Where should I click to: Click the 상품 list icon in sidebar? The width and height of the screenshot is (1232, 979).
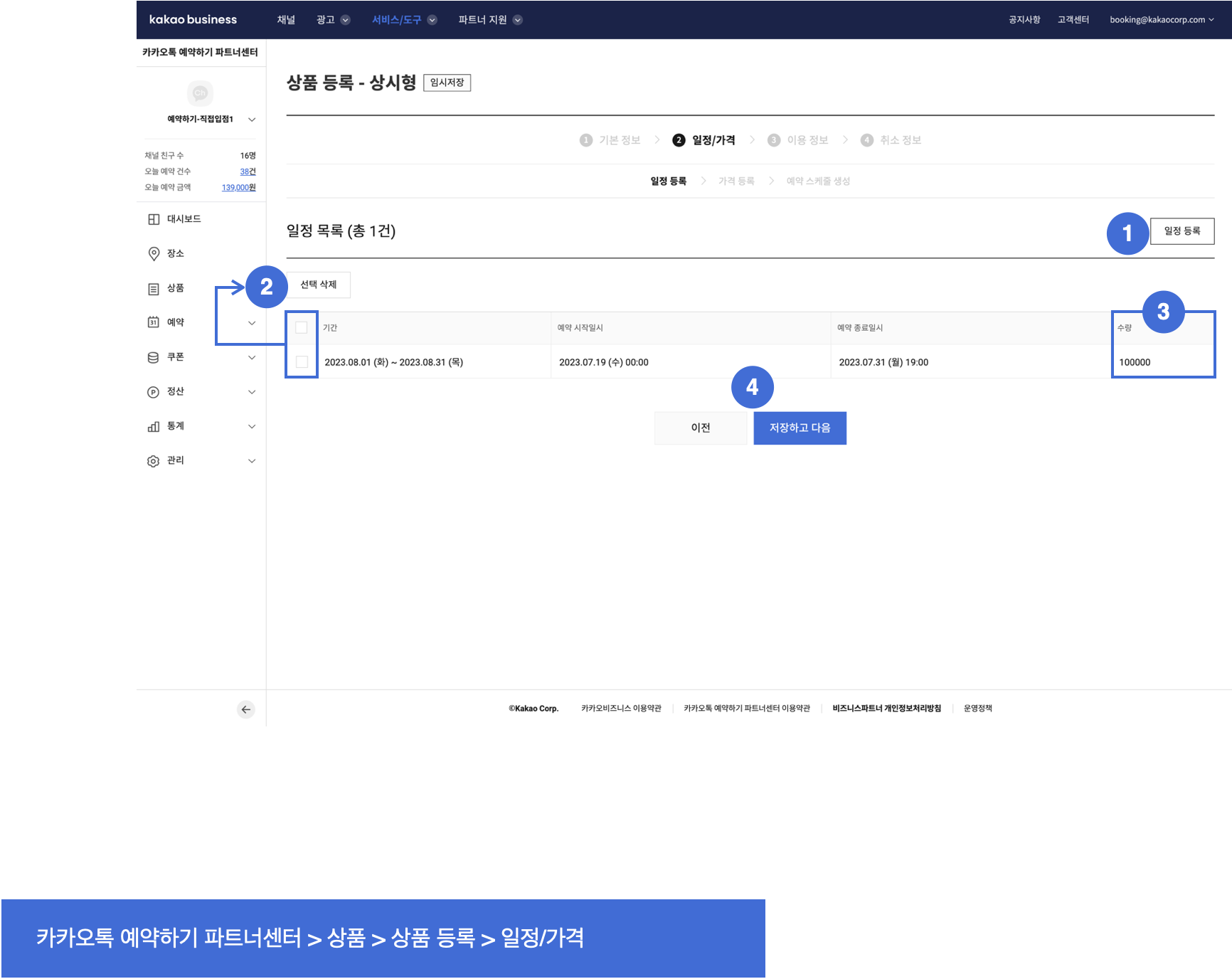(154, 289)
